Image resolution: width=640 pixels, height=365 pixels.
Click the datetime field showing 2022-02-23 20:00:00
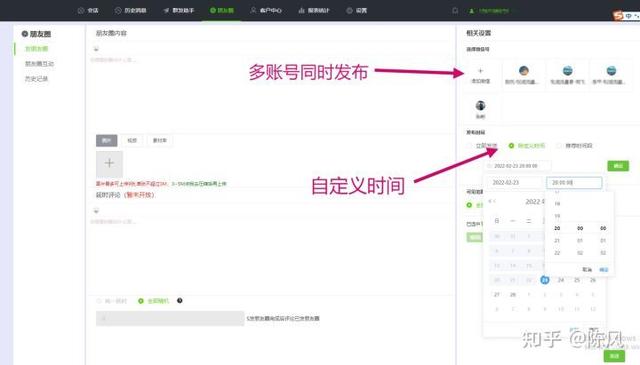pyautogui.click(x=518, y=166)
